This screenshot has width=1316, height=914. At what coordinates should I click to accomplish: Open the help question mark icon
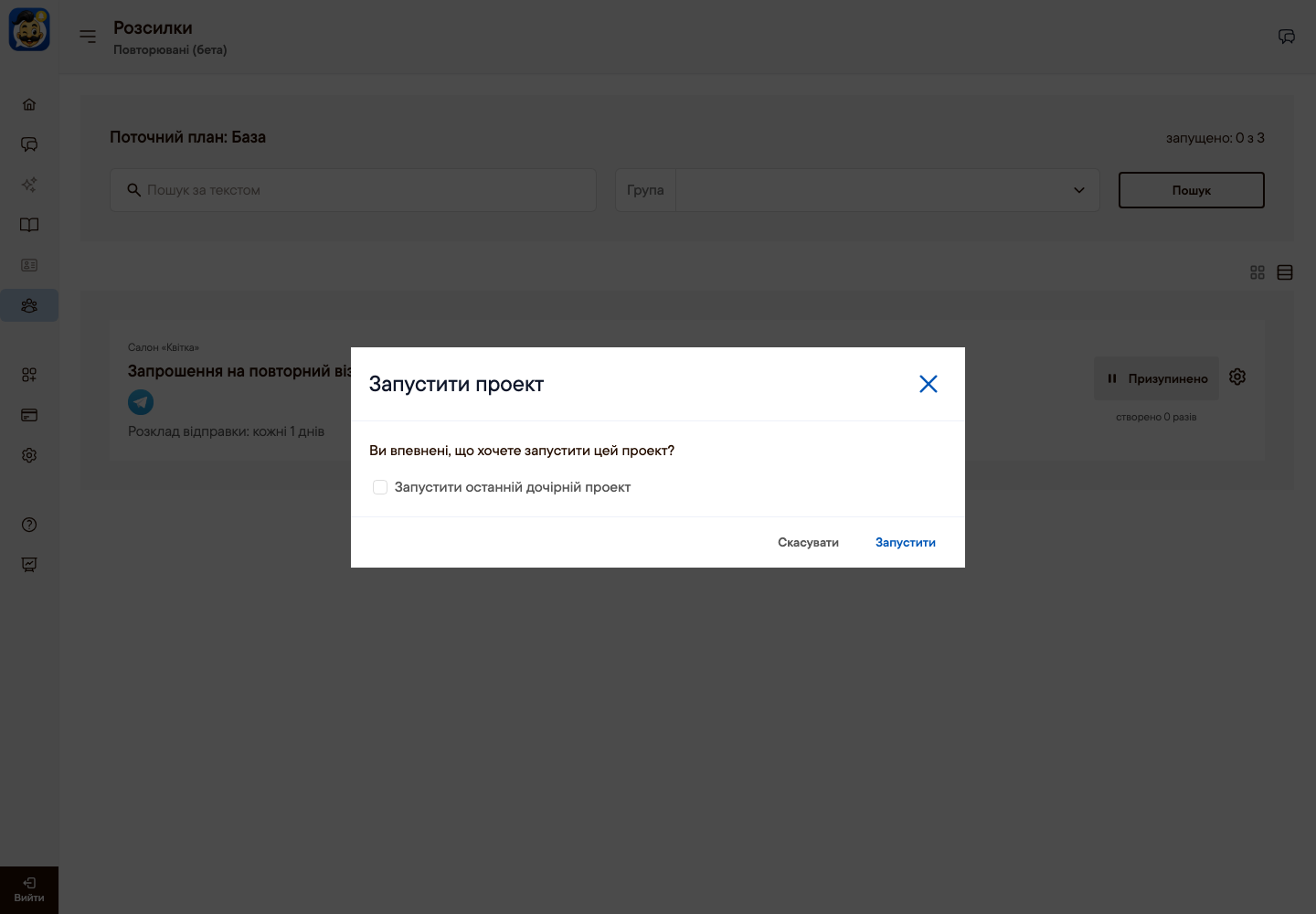pos(29,525)
